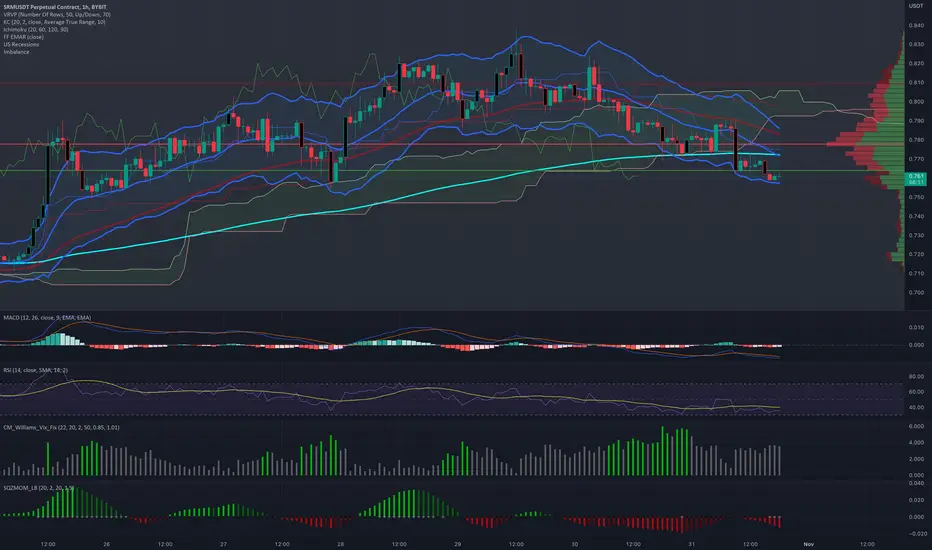Click the 0.840 price axis label

[916, 26]
